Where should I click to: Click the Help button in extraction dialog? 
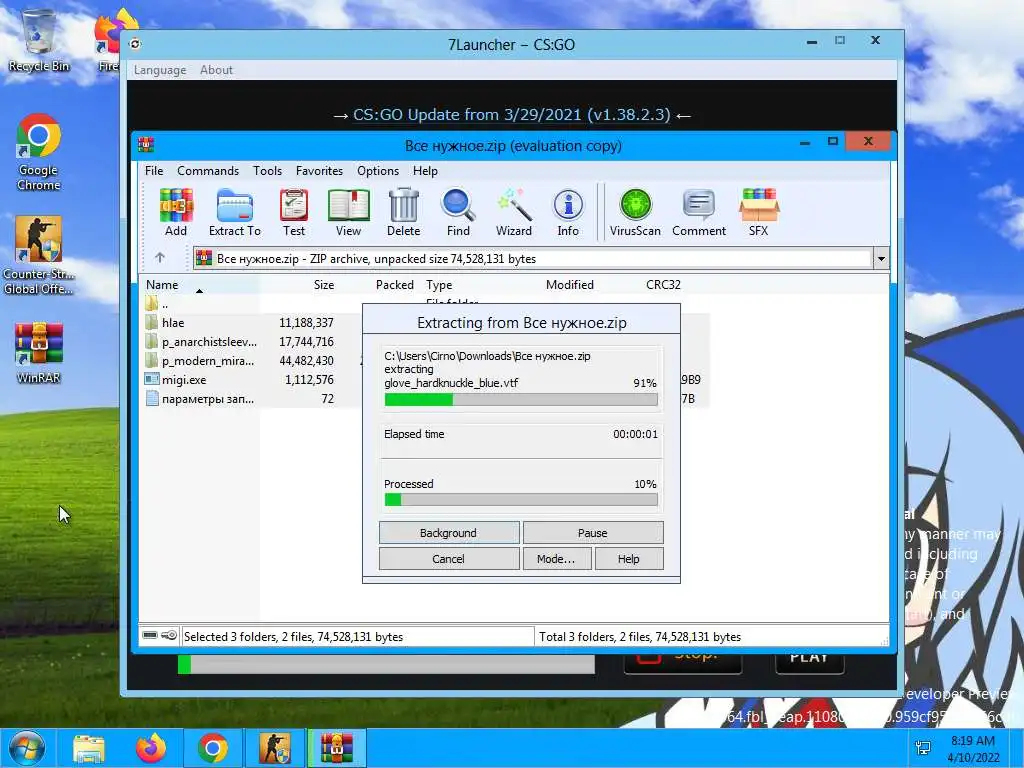tap(629, 559)
